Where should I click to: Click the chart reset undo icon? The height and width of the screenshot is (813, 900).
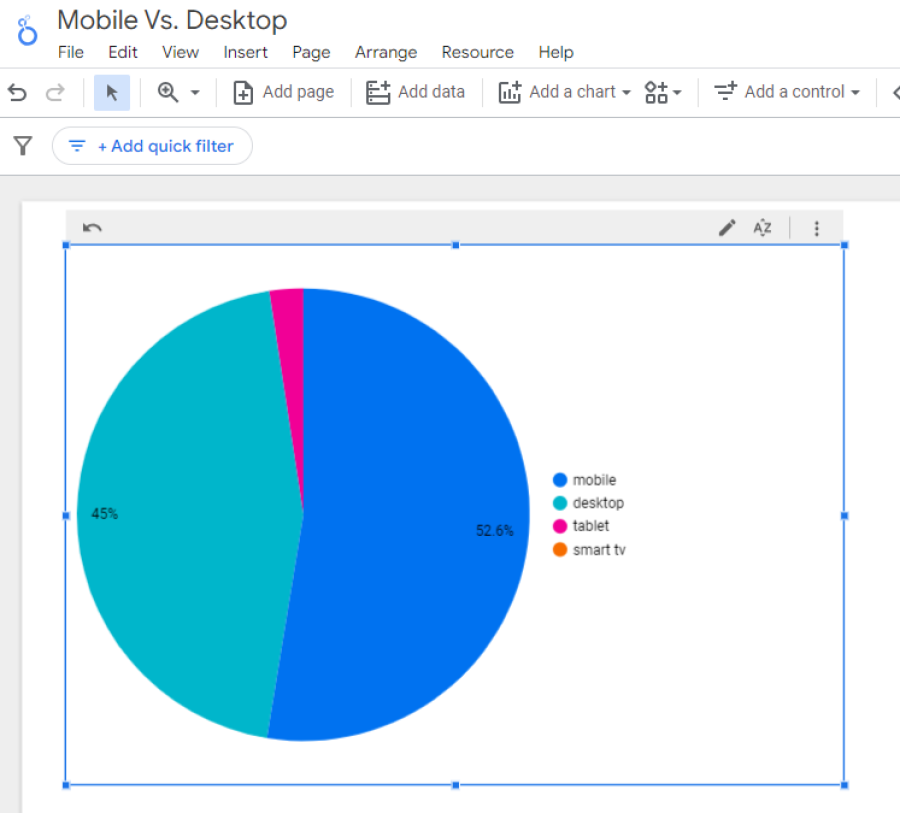(92, 228)
